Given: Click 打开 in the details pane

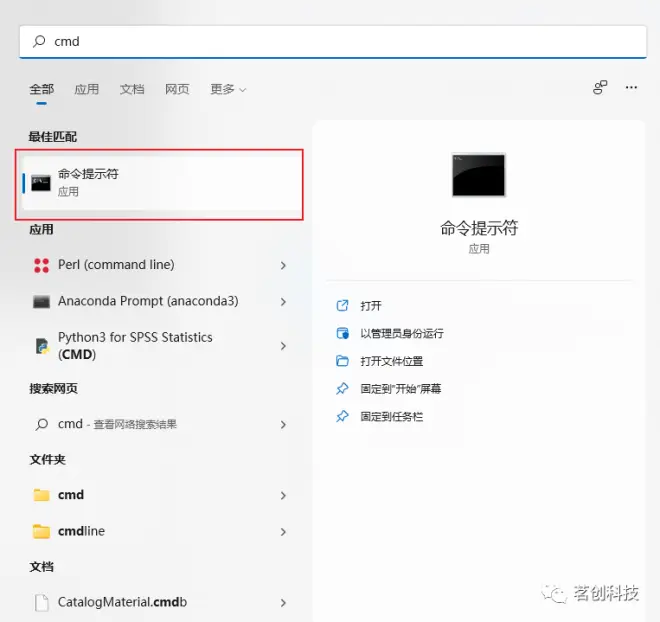Looking at the screenshot, I should (371, 306).
